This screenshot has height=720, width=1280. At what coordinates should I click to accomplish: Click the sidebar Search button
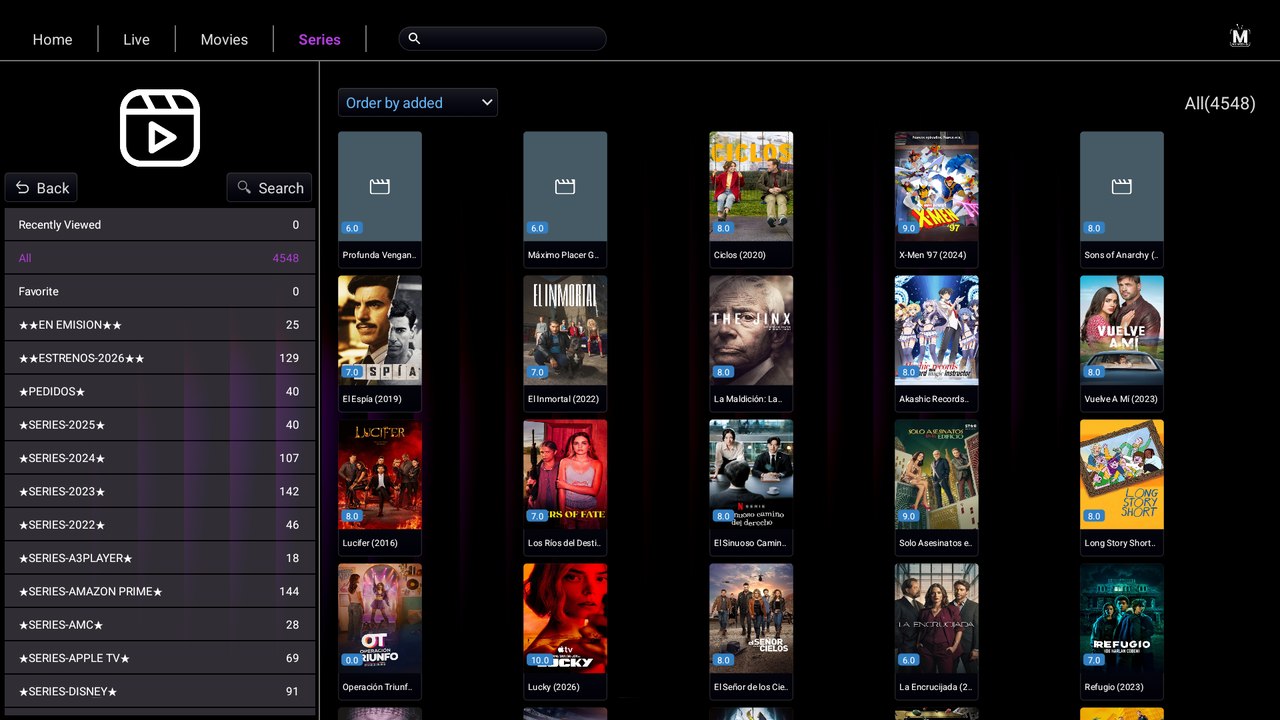(269, 188)
